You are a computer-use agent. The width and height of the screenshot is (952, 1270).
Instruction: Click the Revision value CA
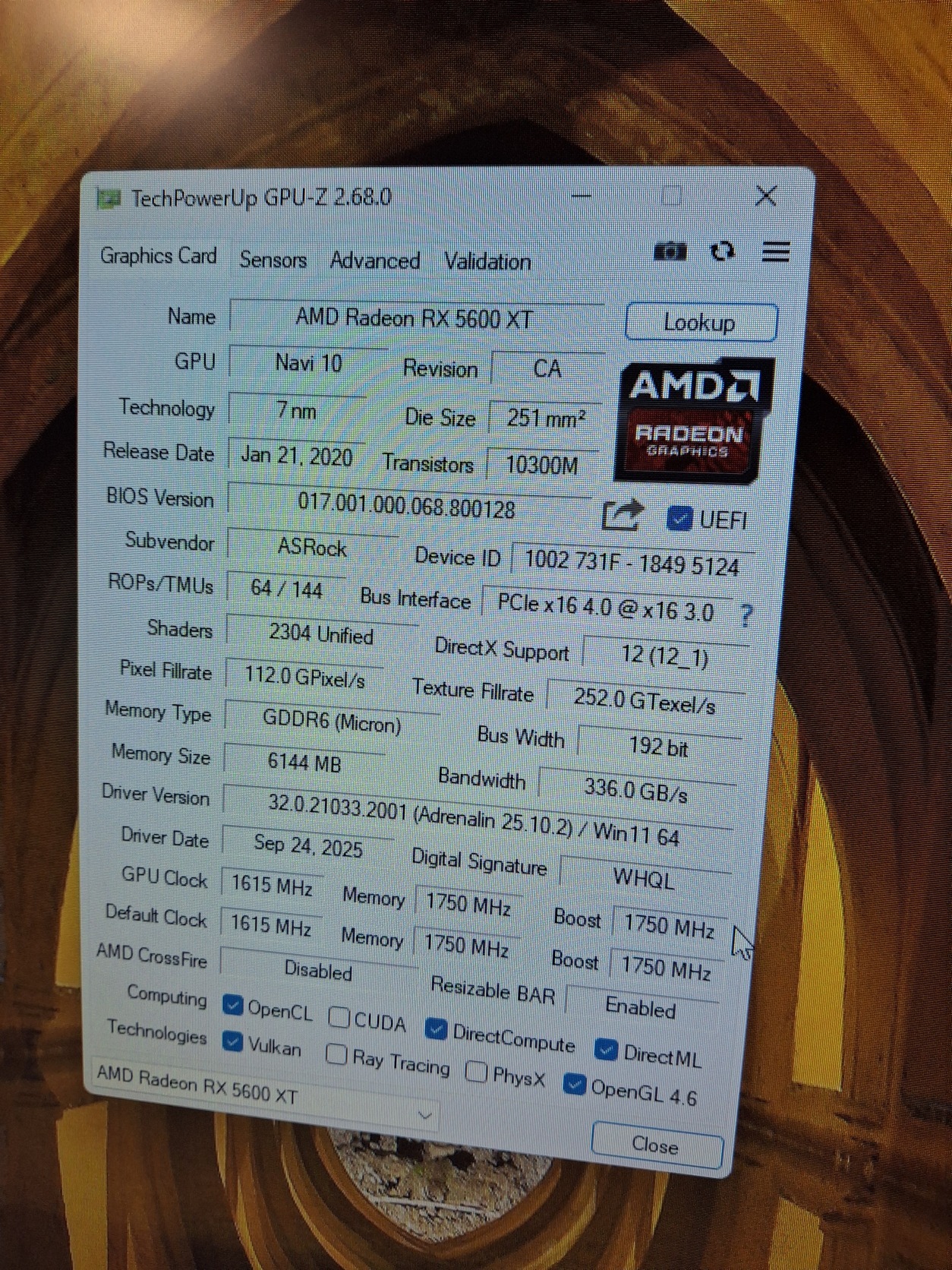coord(547,368)
